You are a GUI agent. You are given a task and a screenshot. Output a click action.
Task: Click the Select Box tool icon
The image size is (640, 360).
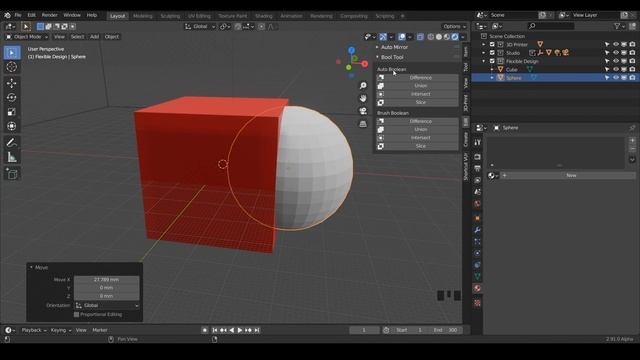pos(11,53)
